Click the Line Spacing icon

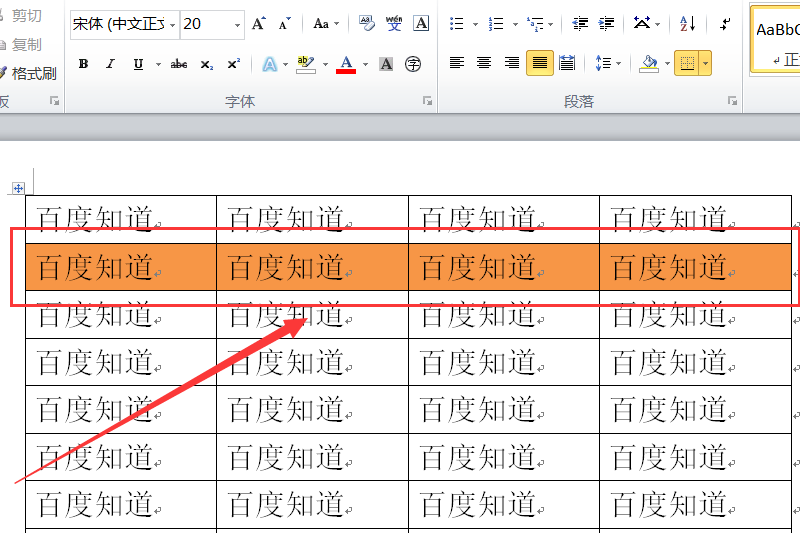(603, 63)
